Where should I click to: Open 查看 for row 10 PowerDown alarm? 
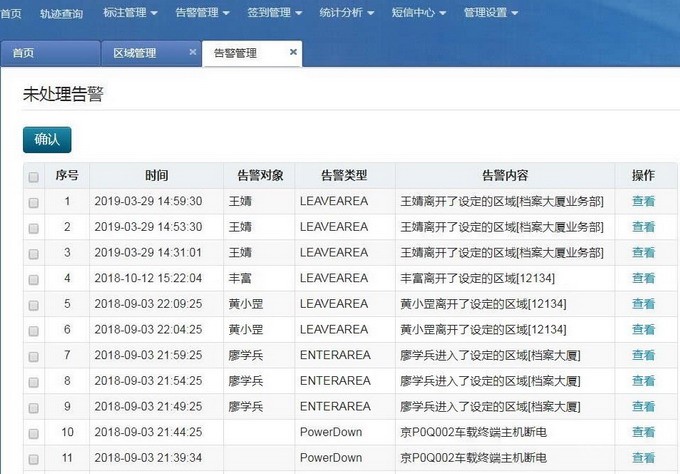pos(643,432)
